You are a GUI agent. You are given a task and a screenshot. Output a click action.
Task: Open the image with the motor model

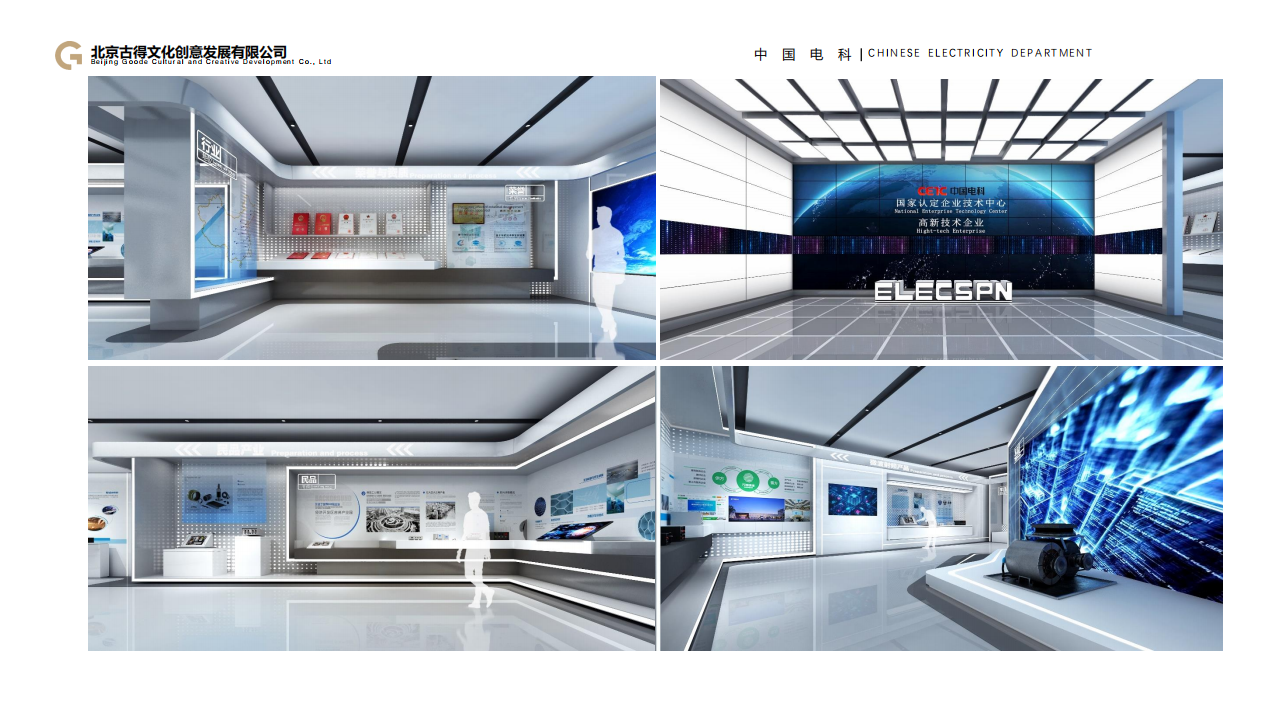click(x=941, y=508)
